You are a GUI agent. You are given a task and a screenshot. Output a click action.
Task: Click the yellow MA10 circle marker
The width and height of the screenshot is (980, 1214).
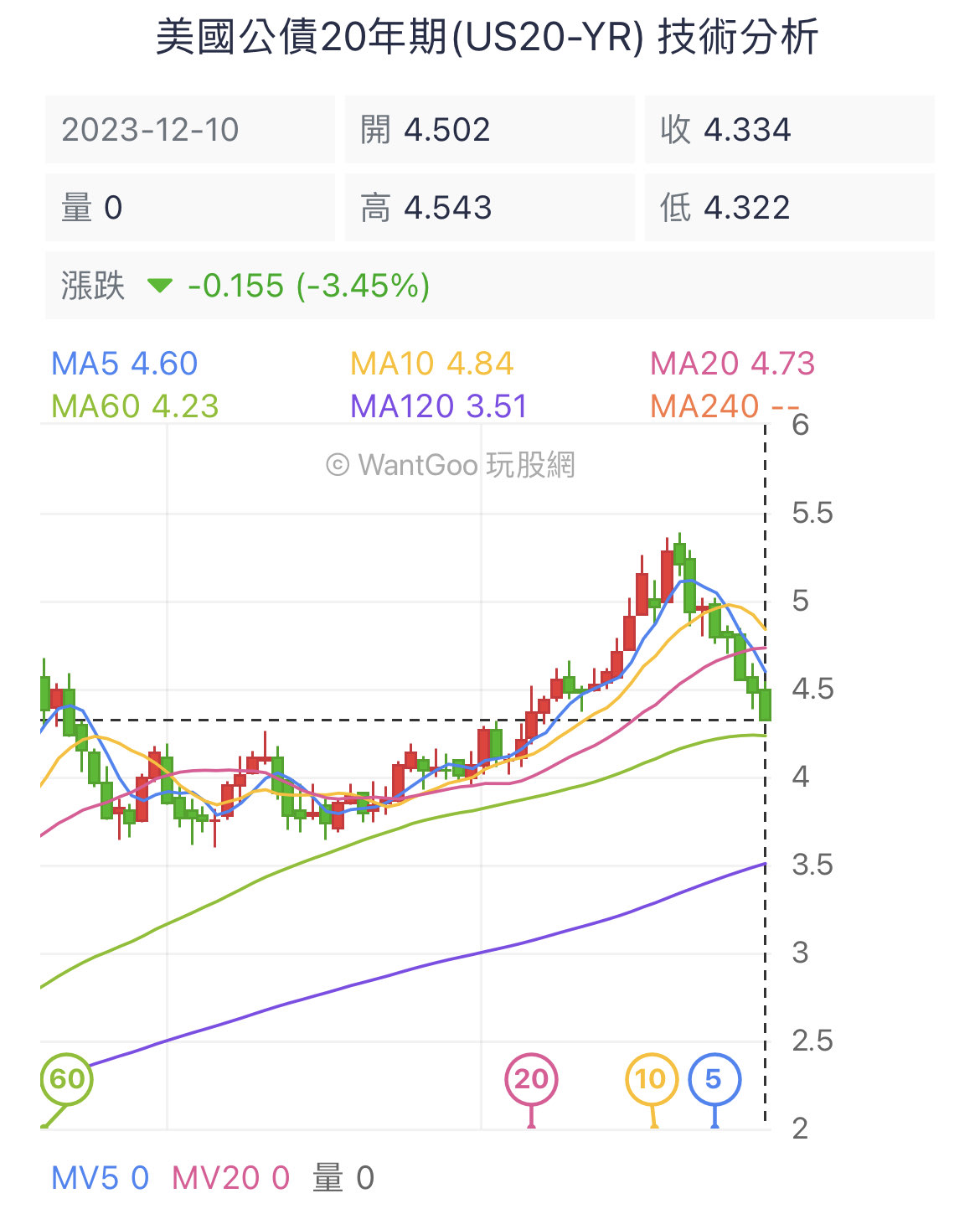(x=651, y=1079)
